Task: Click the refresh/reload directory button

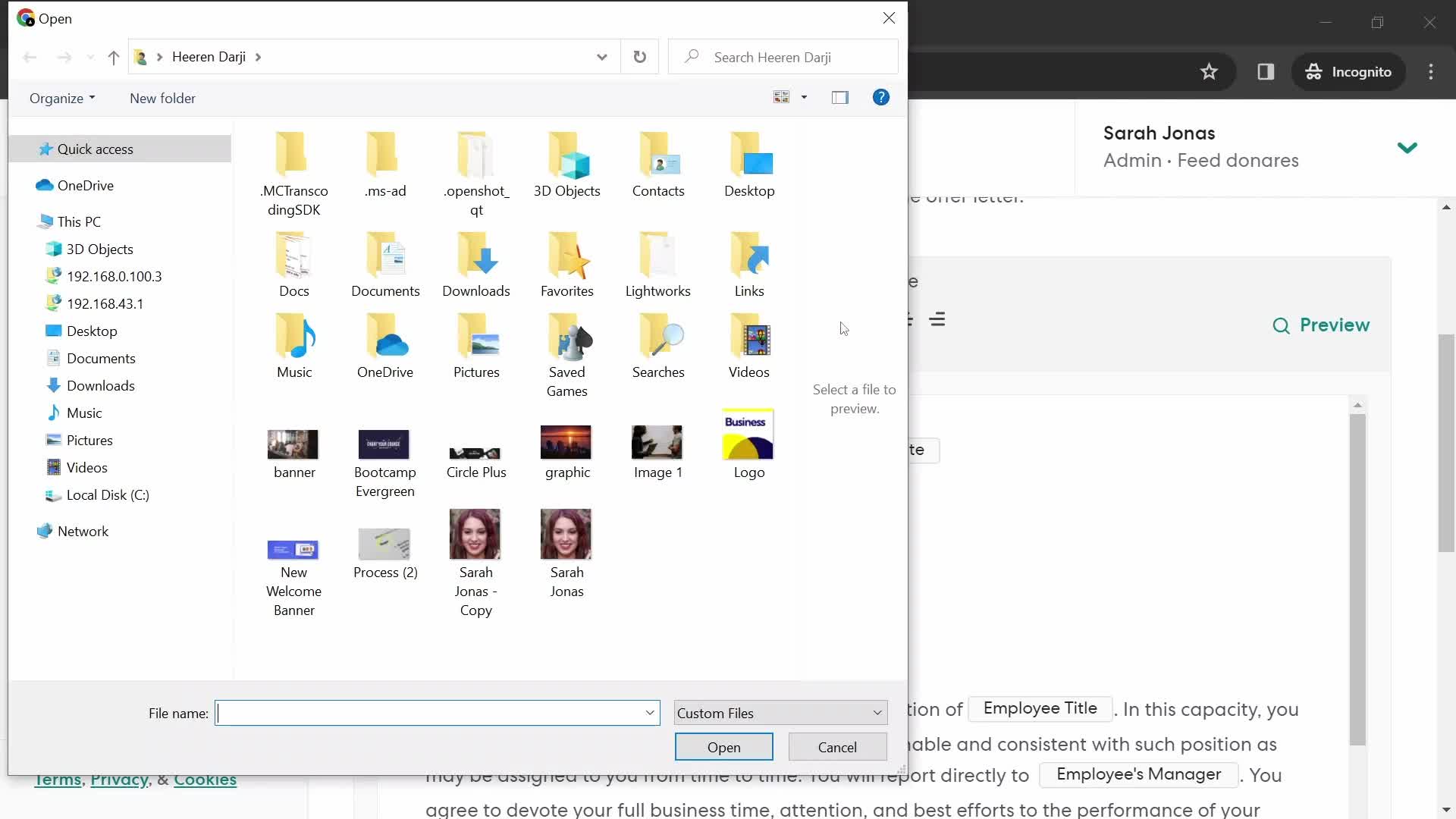Action: tap(640, 57)
